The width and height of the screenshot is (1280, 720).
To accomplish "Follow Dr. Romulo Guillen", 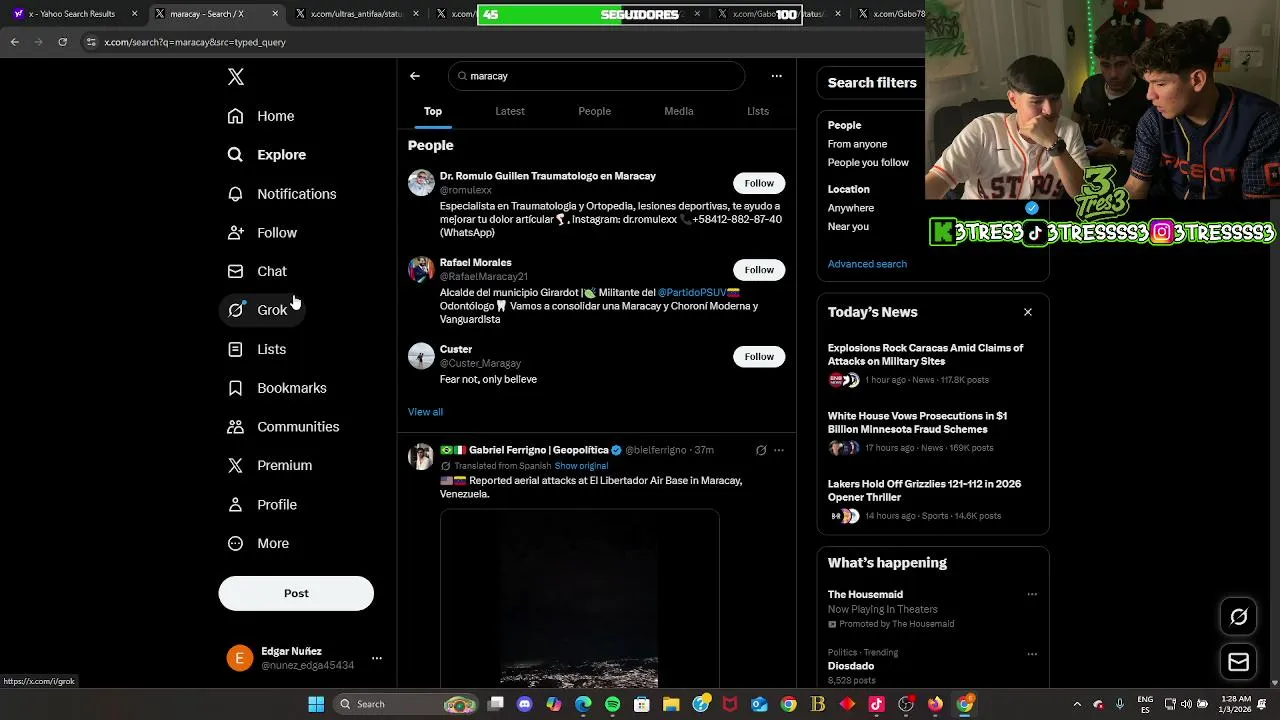I will (759, 183).
